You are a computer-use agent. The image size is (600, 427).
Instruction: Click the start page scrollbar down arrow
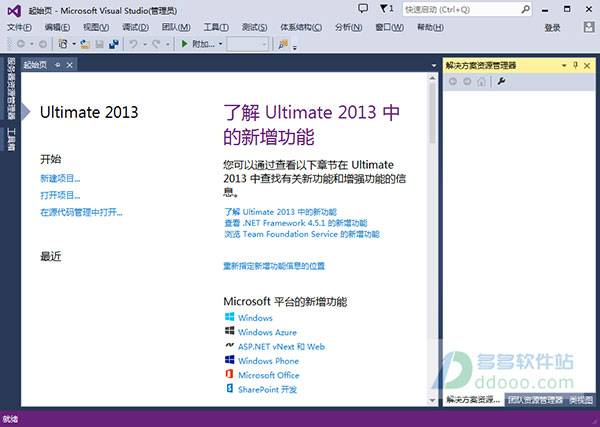click(432, 400)
